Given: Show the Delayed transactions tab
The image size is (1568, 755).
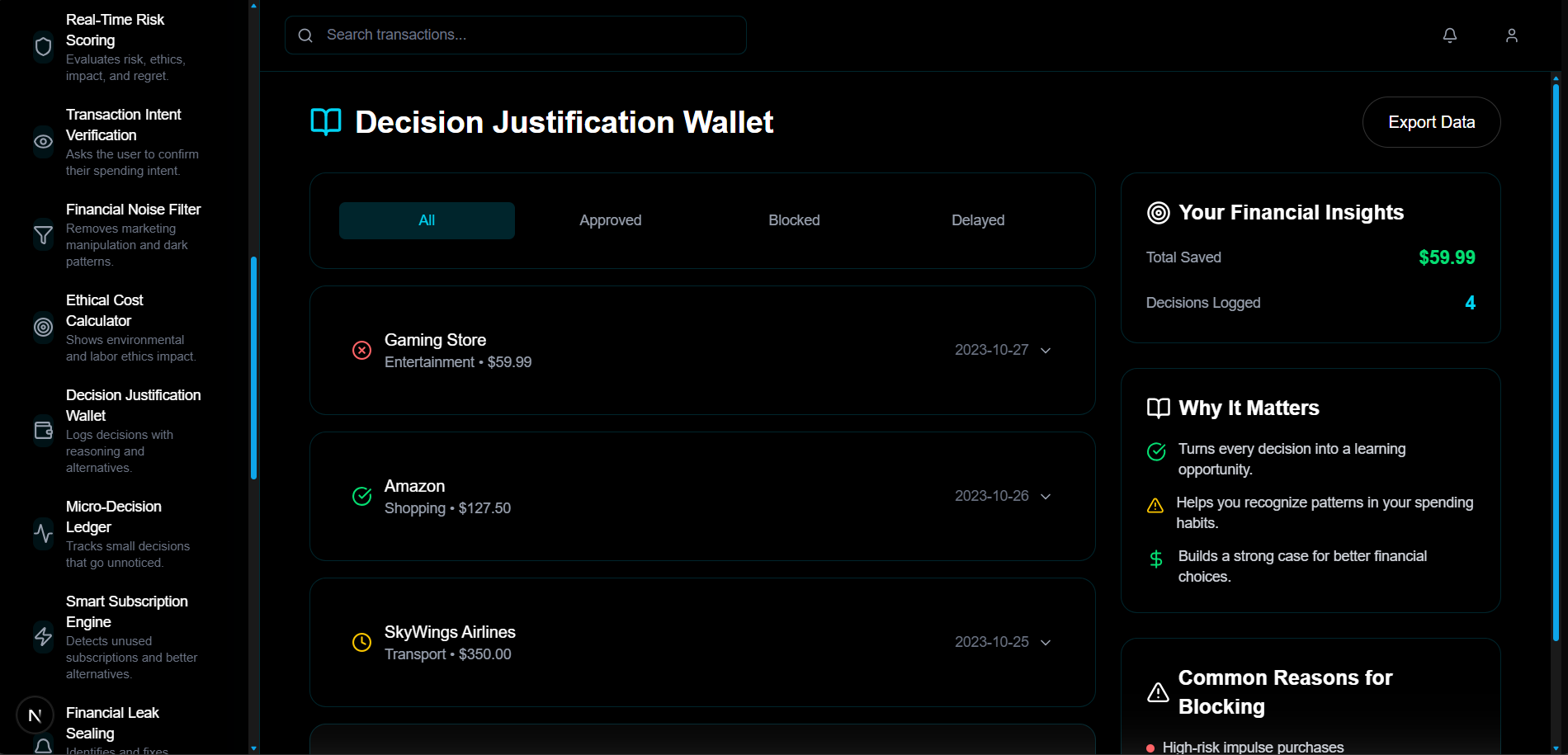Looking at the screenshot, I should tap(978, 220).
